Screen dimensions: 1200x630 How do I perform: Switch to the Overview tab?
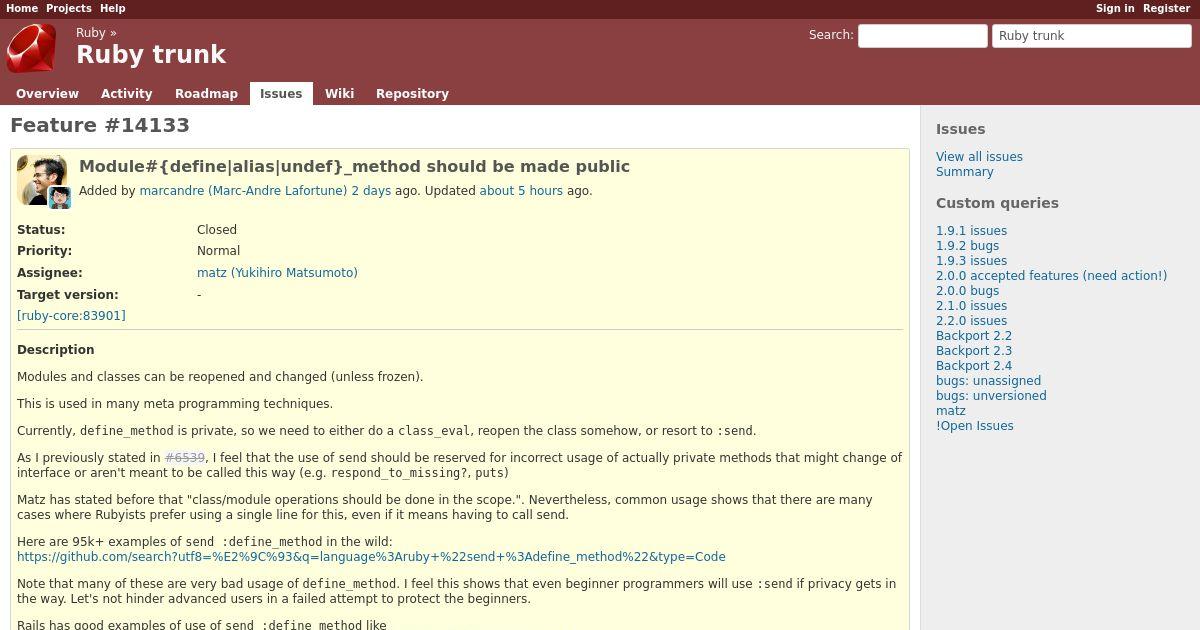click(x=47, y=93)
